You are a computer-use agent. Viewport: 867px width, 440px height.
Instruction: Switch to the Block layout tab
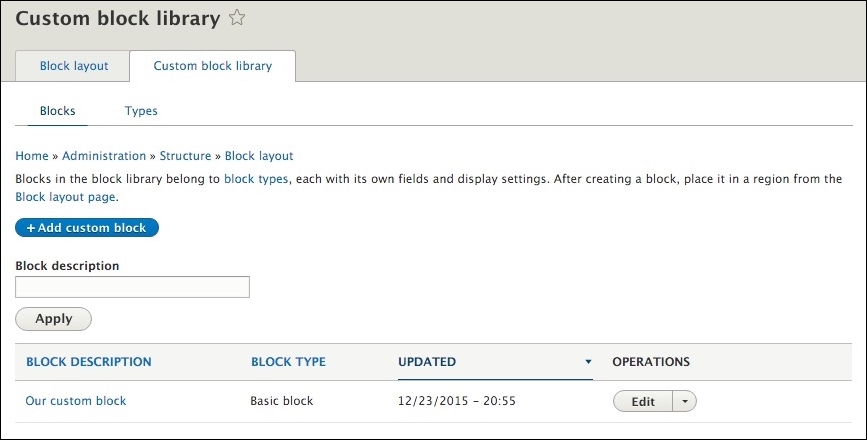(73, 66)
